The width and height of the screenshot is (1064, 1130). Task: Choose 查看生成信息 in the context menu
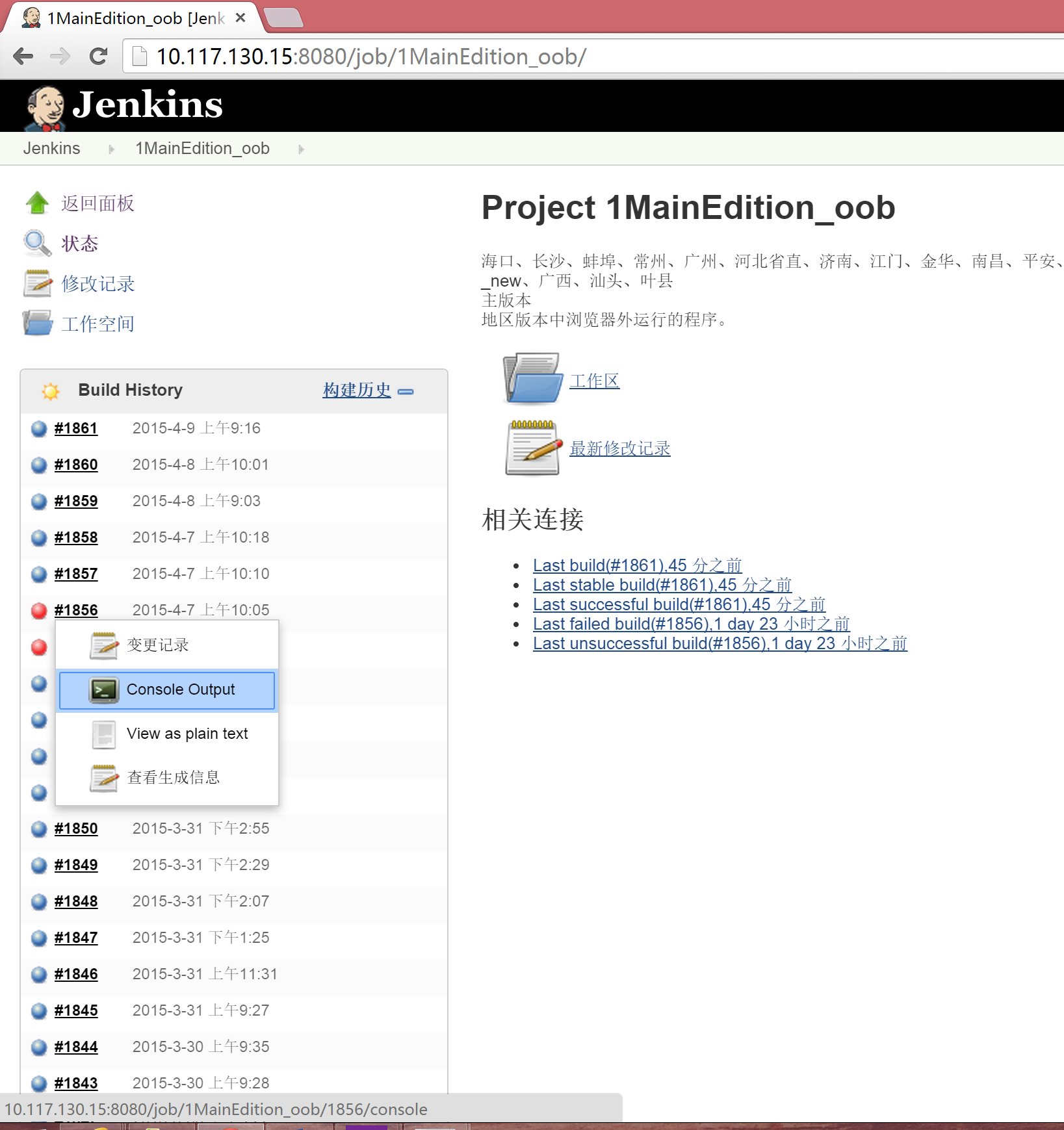167,778
